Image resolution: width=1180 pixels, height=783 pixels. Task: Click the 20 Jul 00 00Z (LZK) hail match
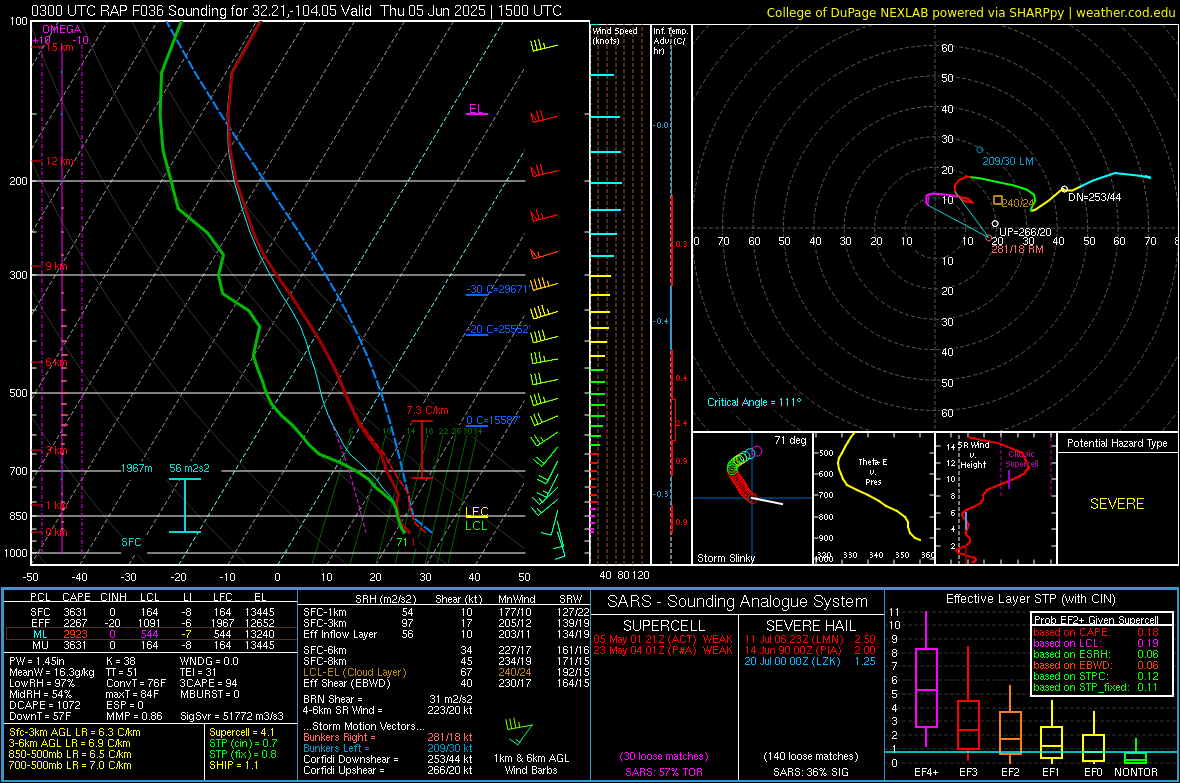(x=810, y=661)
